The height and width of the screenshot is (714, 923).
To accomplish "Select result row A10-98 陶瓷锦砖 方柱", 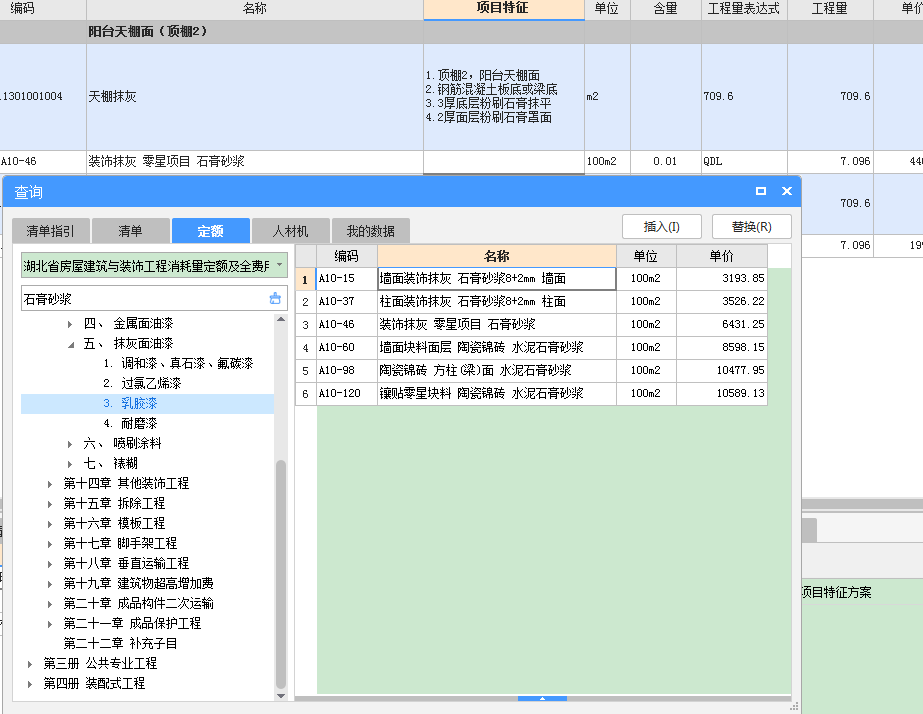I will coord(532,370).
